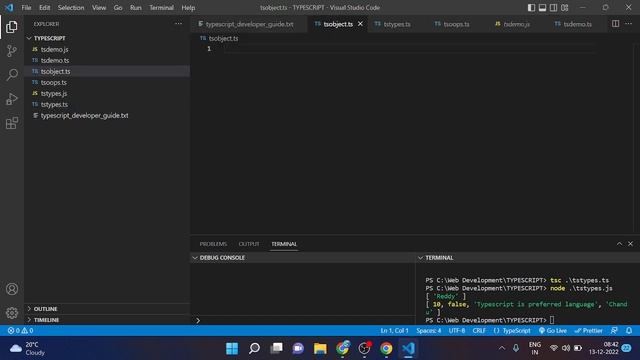Open the Windows Start menu
Viewport: 640px width, 360px height.
[x=232, y=348]
